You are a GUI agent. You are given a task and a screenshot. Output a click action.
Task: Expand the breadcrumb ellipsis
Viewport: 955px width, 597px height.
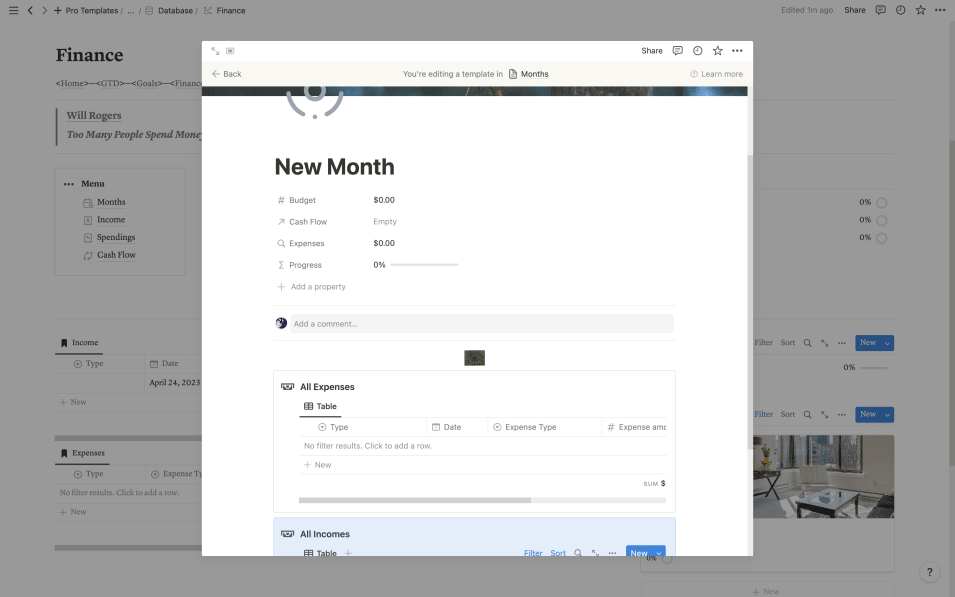click(130, 10)
